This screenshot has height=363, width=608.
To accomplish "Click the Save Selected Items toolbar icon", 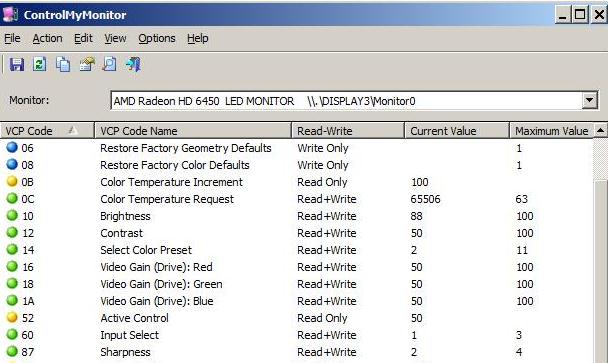I will click(x=17, y=64).
